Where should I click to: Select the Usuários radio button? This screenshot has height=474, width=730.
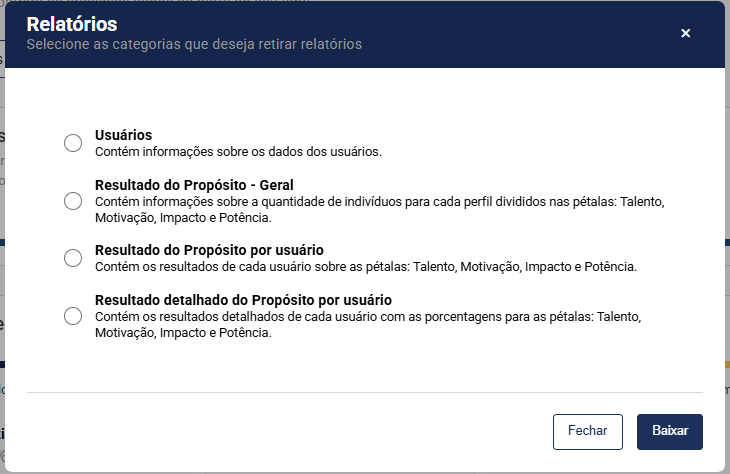point(73,143)
